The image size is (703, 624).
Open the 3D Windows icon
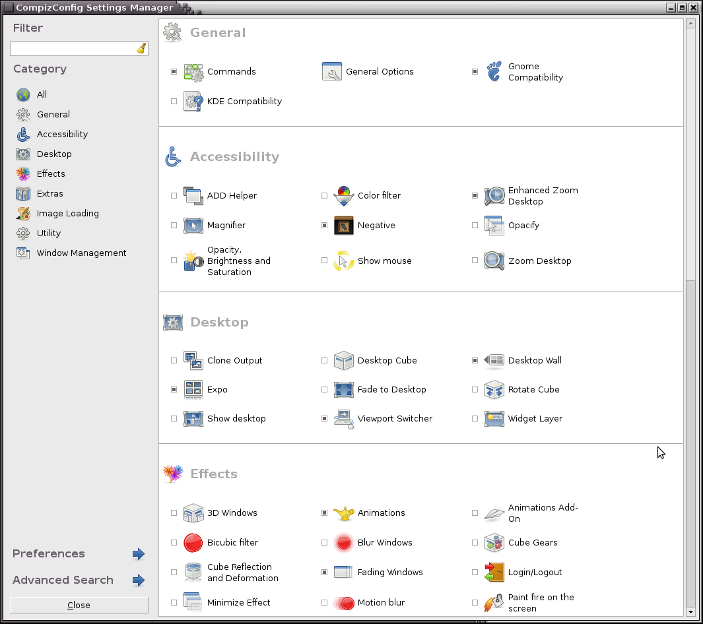point(194,513)
